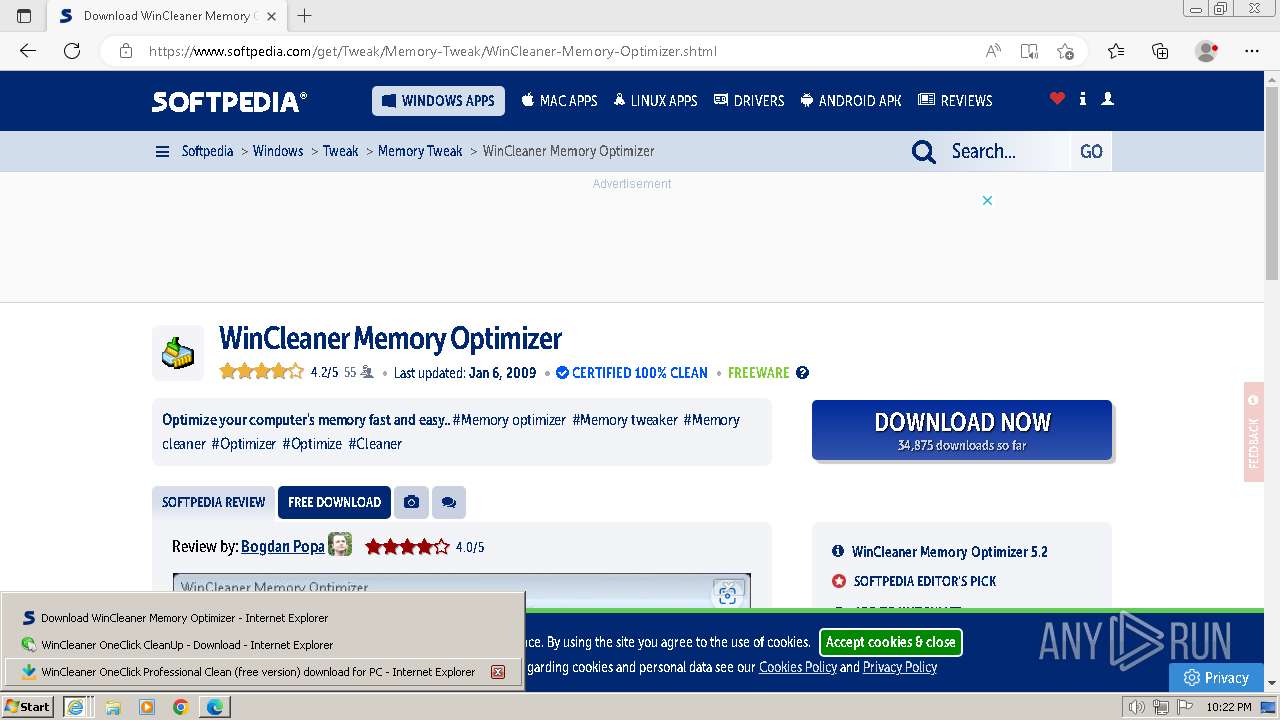Open the user account icon in header
Screen dimensions: 1280x720
[1107, 99]
